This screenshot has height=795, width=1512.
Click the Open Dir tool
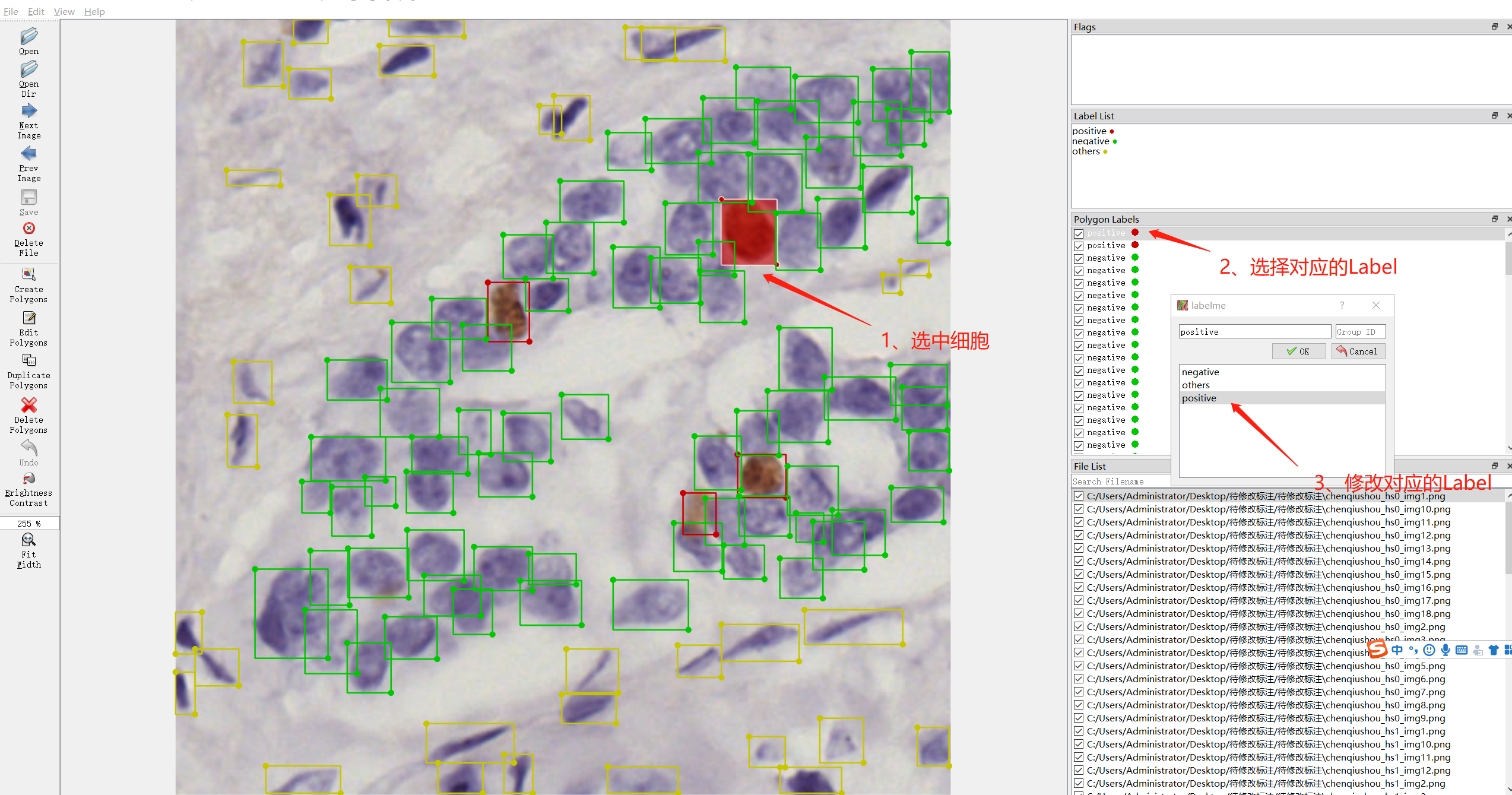tap(28, 80)
